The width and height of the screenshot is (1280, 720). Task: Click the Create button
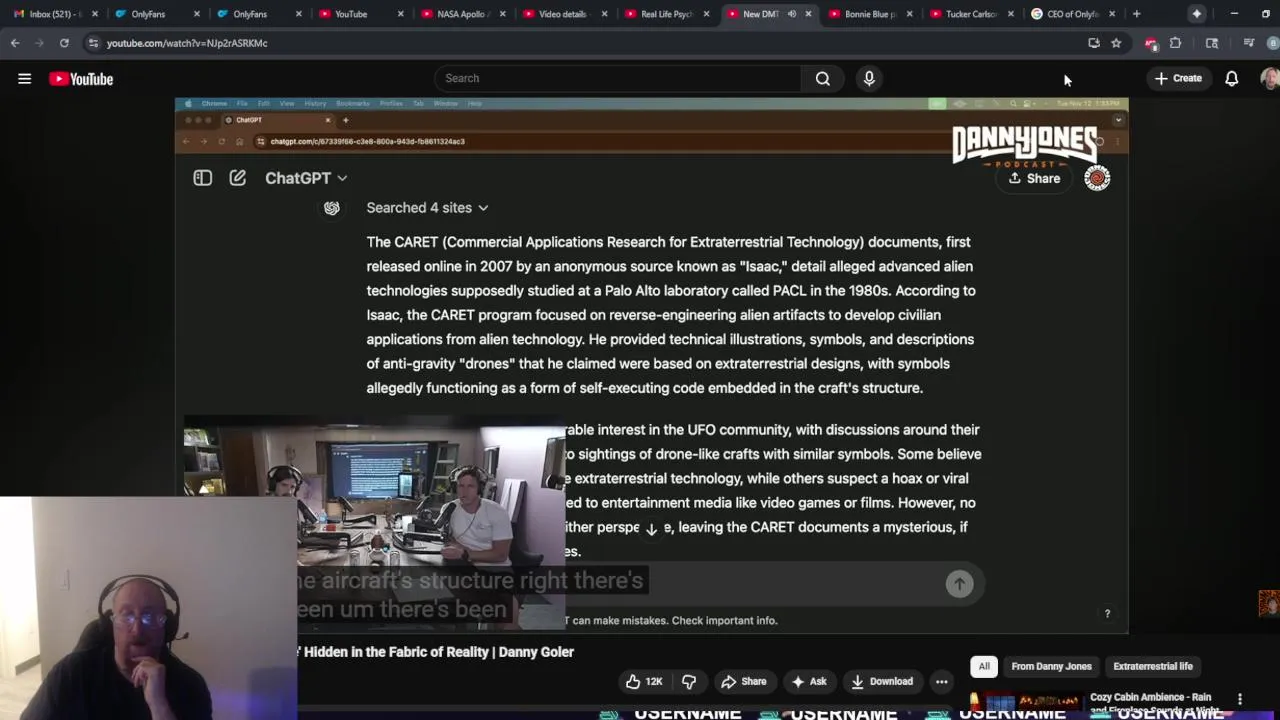[1178, 78]
